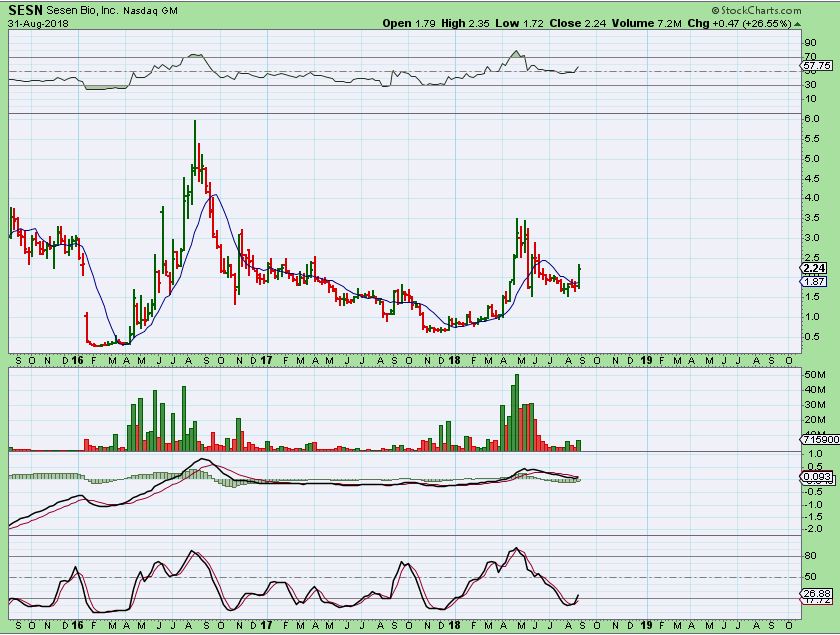Click the 20M volume axis label
Screen dimensions: 840x635
(x=815, y=420)
